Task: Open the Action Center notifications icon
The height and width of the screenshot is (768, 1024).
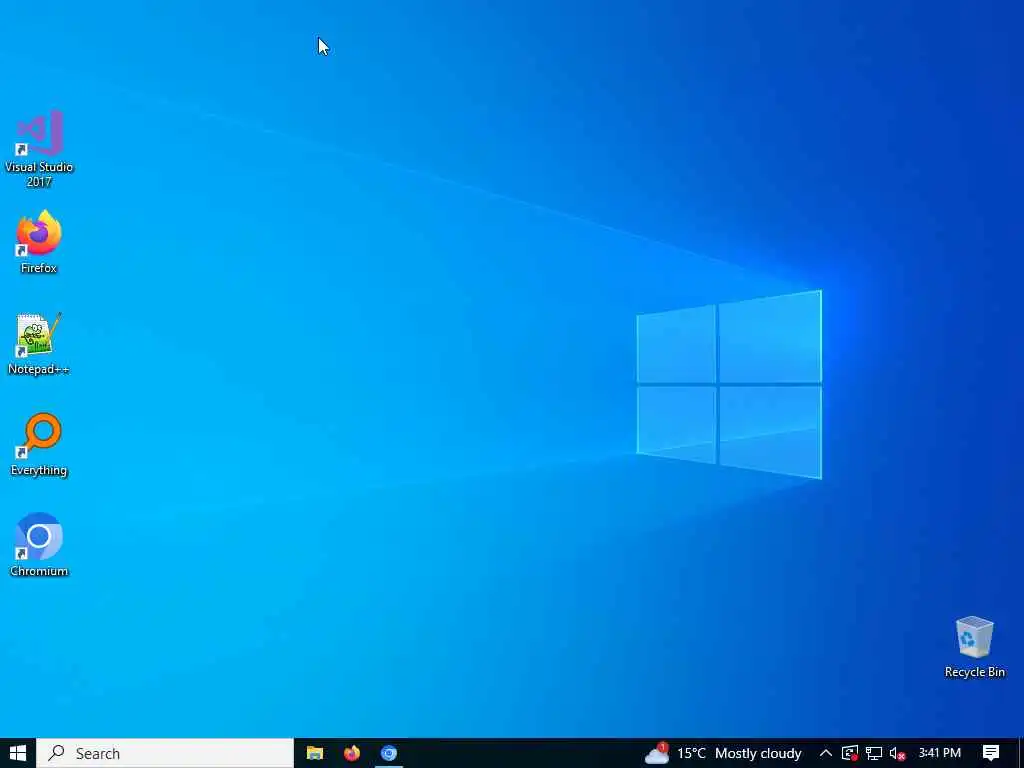Action: click(x=991, y=753)
